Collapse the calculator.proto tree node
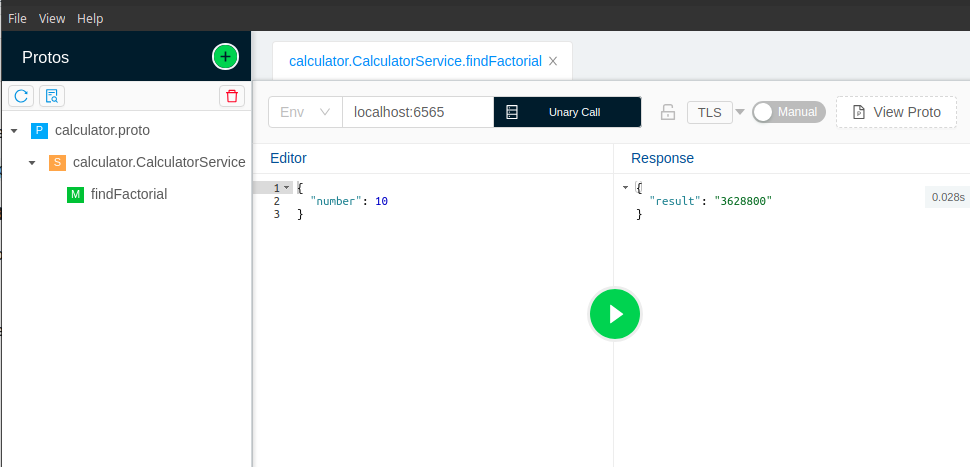This screenshot has height=467, width=970. pyautogui.click(x=14, y=130)
